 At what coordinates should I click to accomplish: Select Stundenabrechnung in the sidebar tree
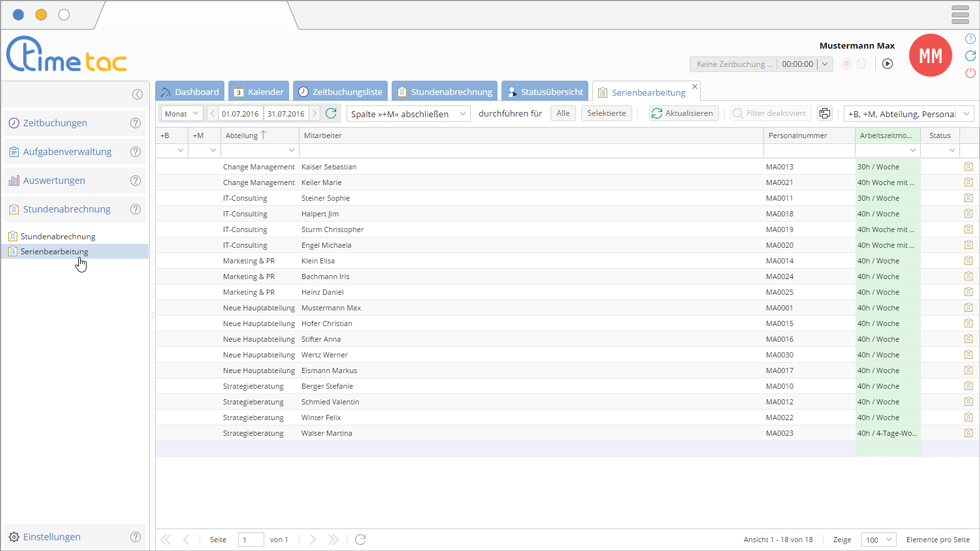(x=58, y=237)
